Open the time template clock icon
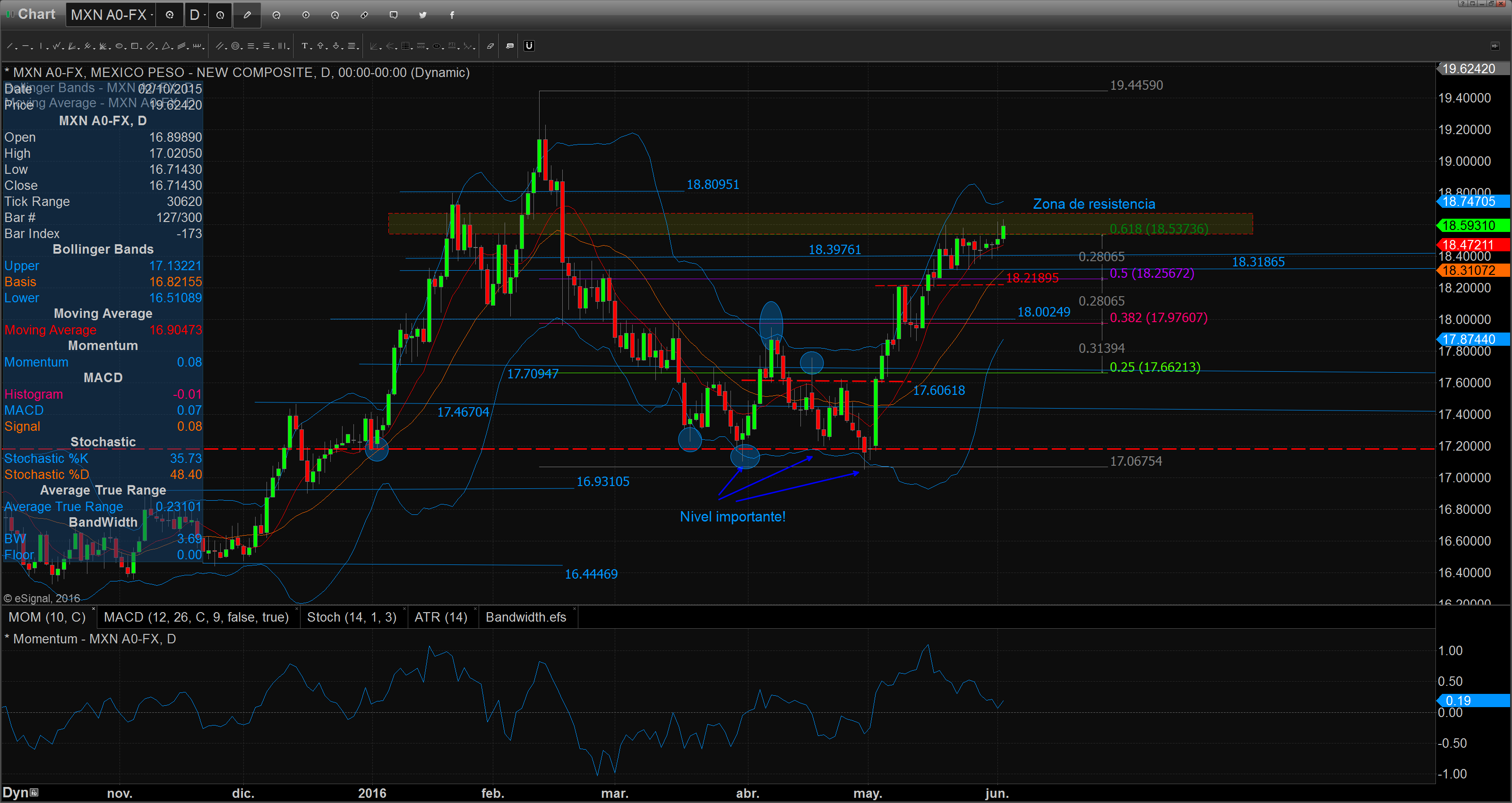 [x=220, y=15]
